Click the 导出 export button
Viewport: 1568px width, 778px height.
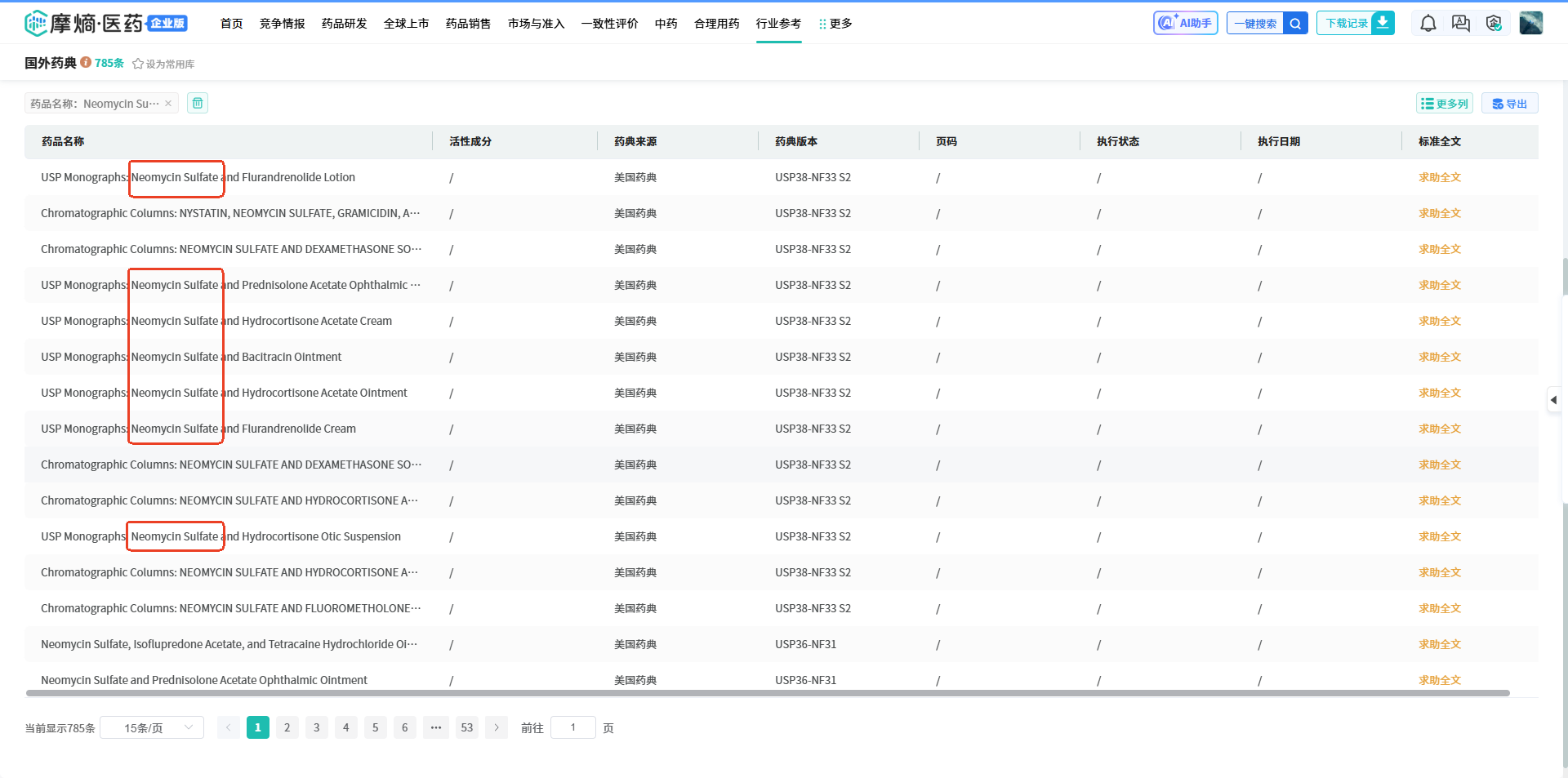point(1509,104)
